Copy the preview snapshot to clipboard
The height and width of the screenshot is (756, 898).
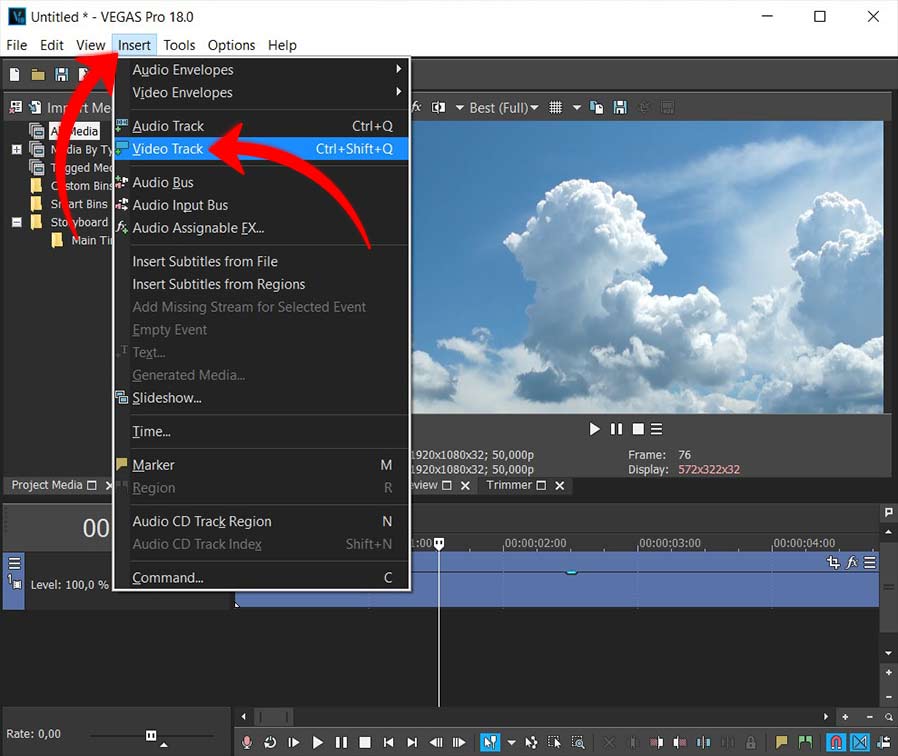point(597,107)
